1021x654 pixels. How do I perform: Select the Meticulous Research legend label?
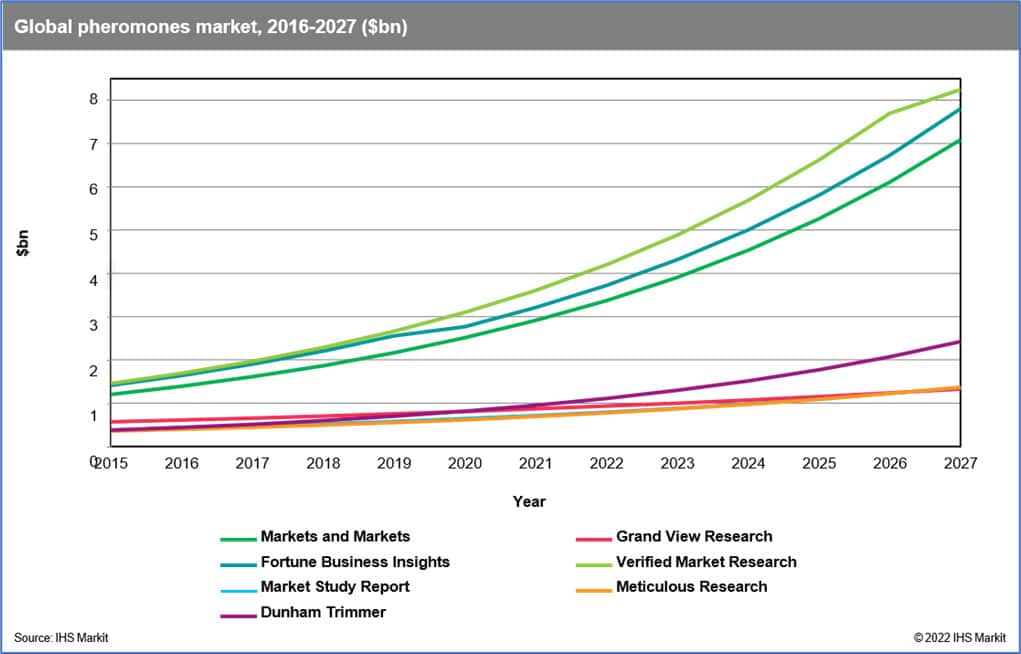[691, 587]
